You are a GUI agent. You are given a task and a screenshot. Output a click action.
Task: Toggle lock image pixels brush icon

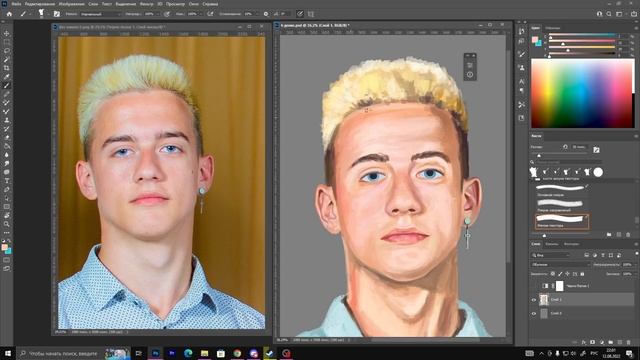point(560,274)
